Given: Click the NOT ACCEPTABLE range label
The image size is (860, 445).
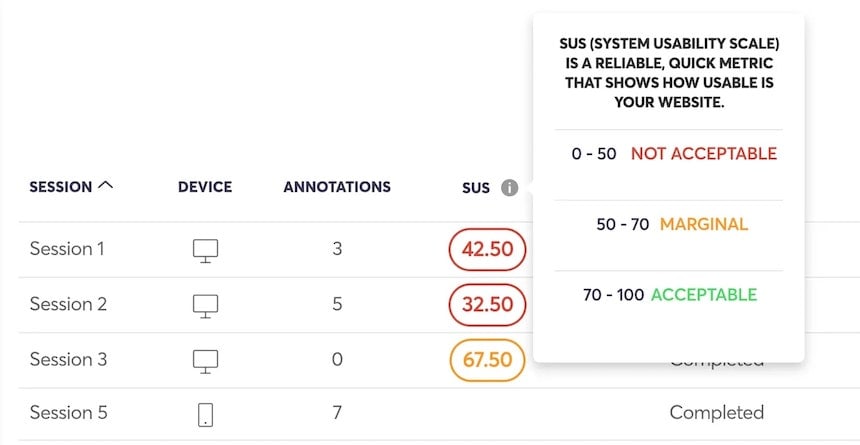Looking at the screenshot, I should point(703,154).
